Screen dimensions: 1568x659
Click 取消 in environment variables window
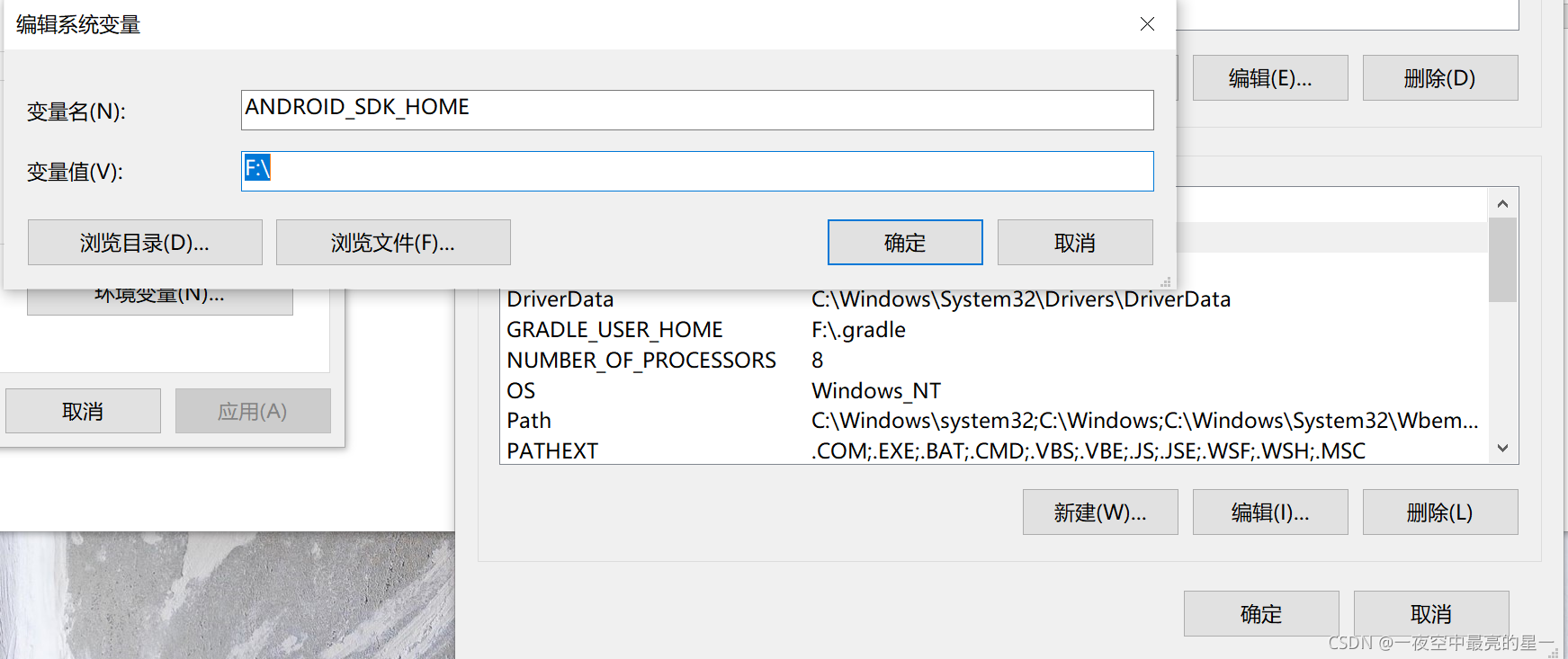coord(1431,614)
